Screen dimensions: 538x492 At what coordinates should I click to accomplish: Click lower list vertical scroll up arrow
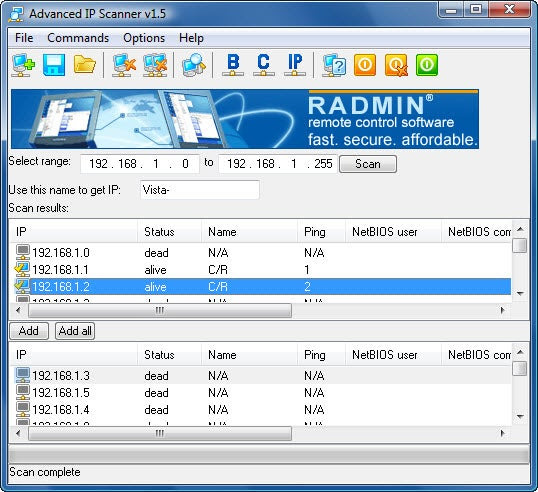[x=520, y=352]
